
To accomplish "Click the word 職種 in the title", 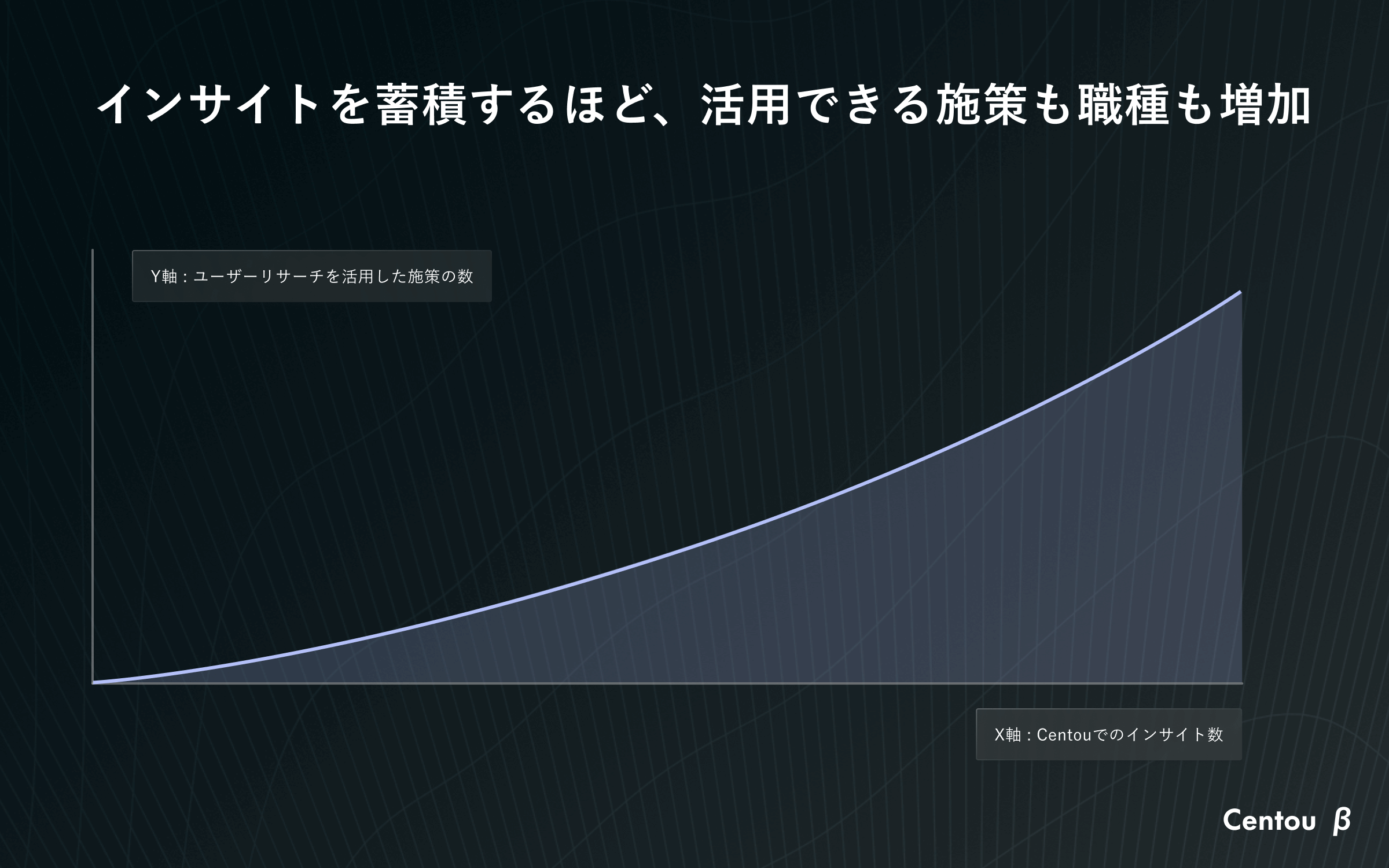I will (x=1123, y=105).
